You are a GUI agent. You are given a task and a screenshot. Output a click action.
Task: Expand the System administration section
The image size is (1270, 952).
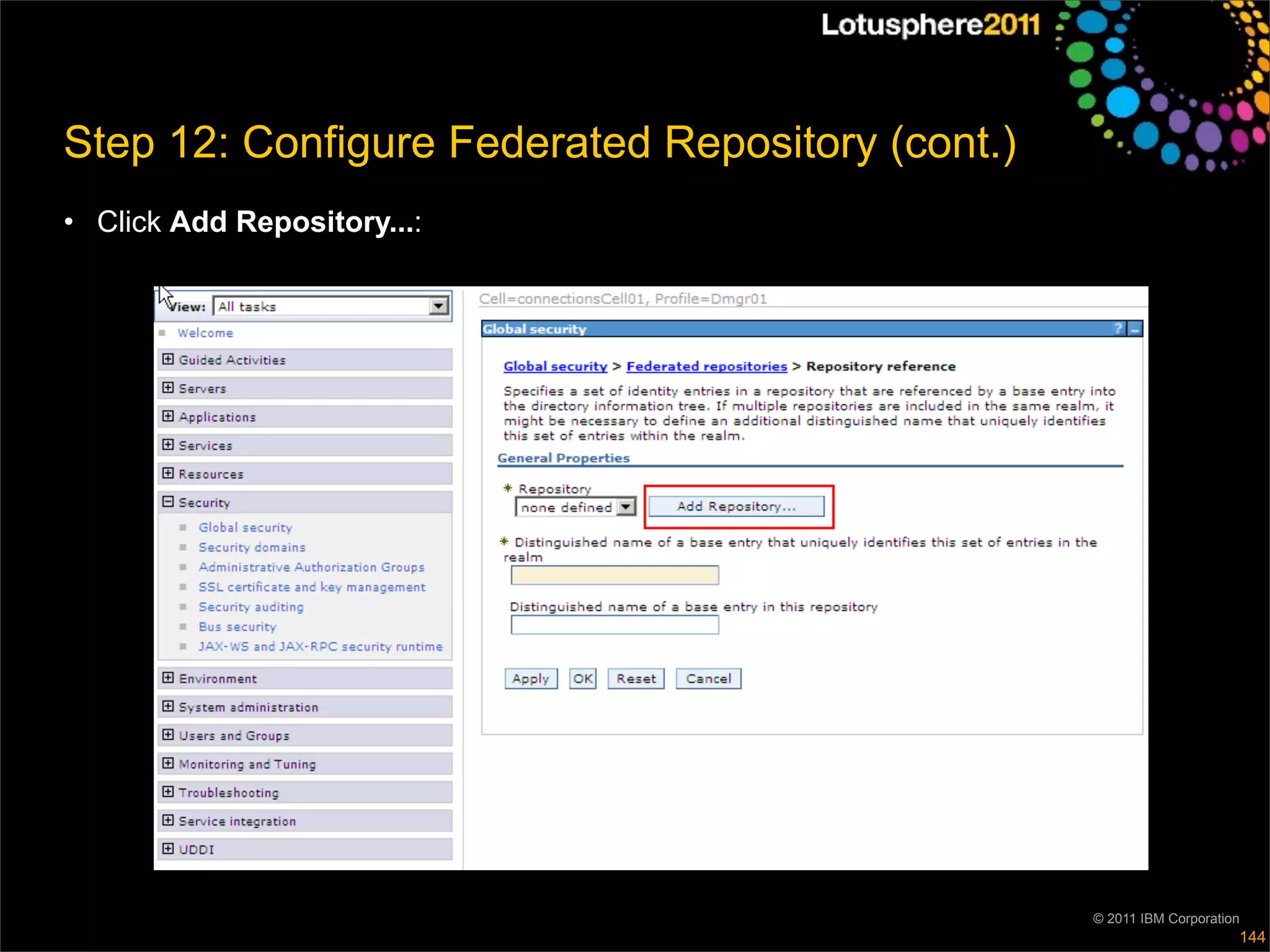coord(168,706)
